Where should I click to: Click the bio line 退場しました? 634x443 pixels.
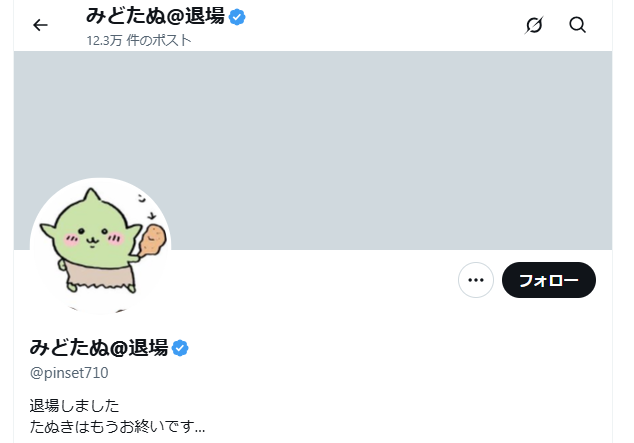74,405
